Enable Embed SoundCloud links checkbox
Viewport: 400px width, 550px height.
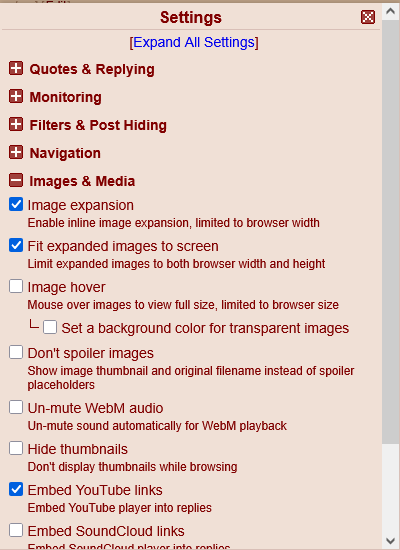tap(16, 530)
